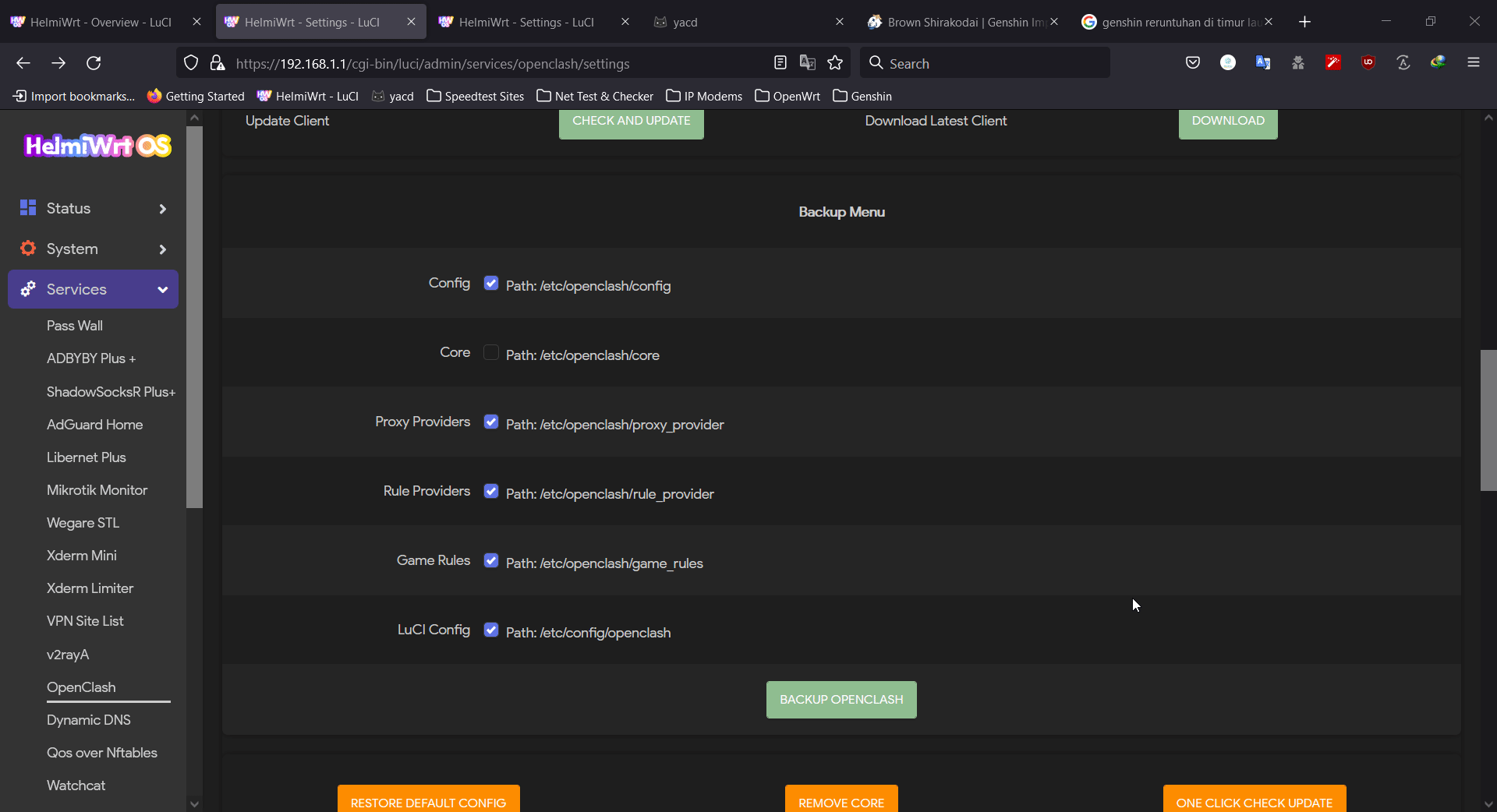Viewport: 1497px width, 812px height.
Task: Toggle the LuCI Config checkbox
Action: pyautogui.click(x=491, y=630)
